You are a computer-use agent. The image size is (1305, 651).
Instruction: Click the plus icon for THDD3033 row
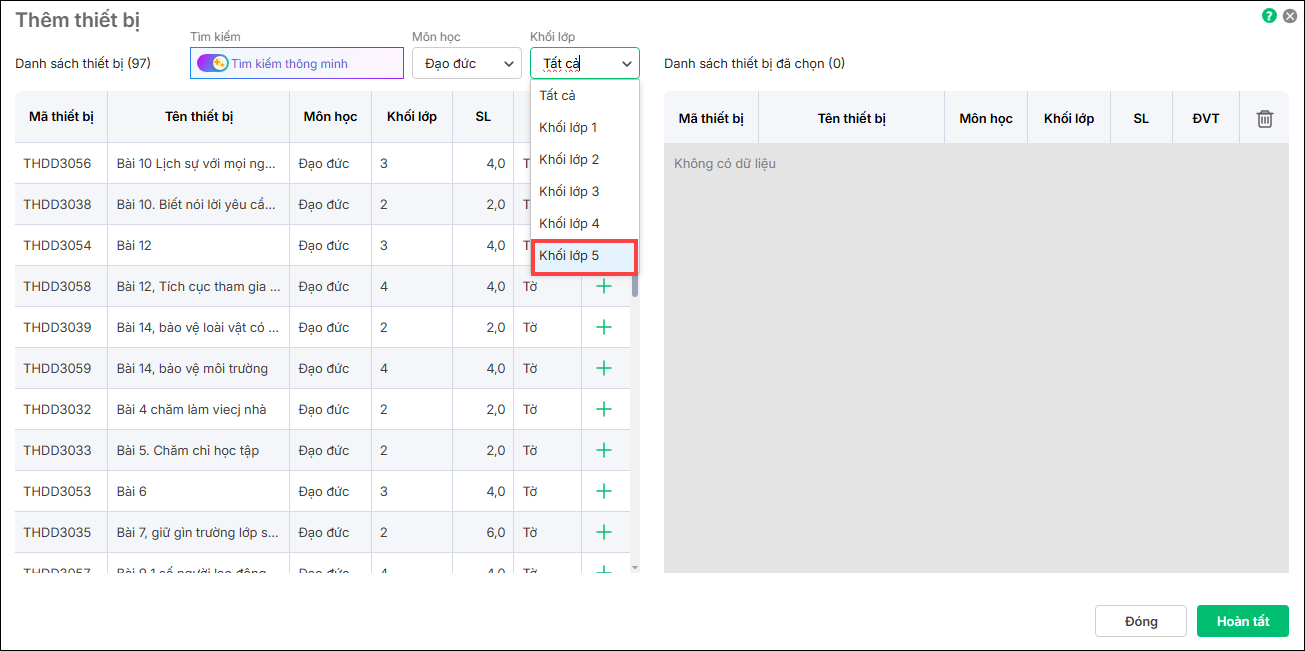[604, 451]
